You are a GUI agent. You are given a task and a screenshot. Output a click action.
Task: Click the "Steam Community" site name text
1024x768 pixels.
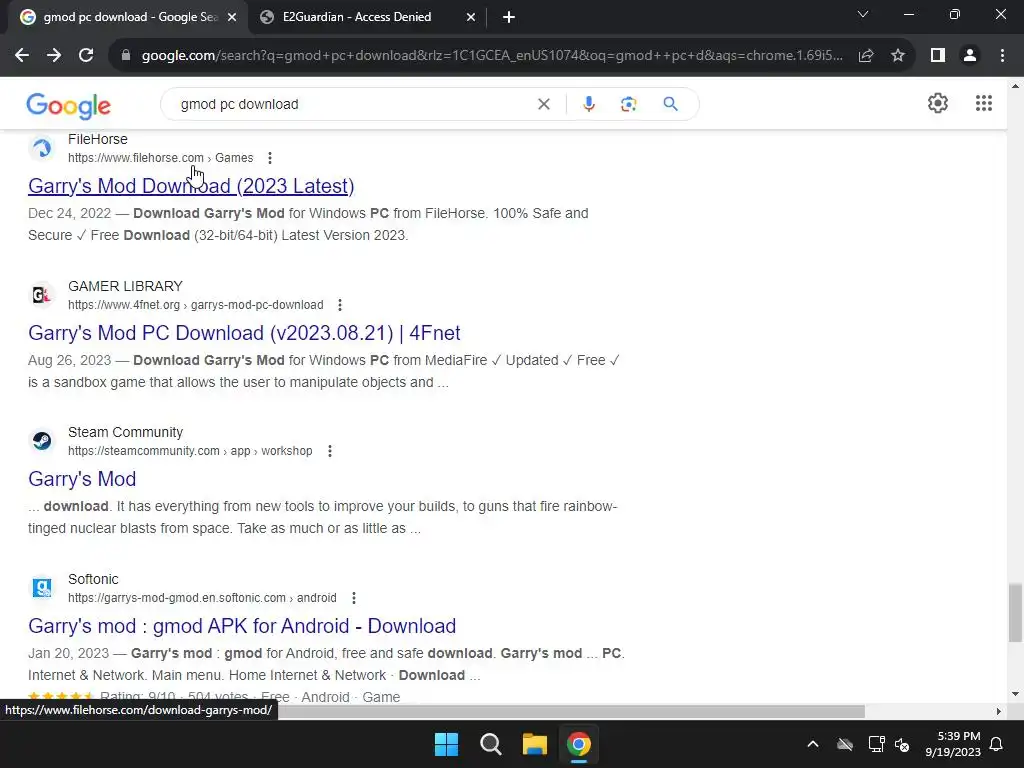pyautogui.click(x=125, y=432)
